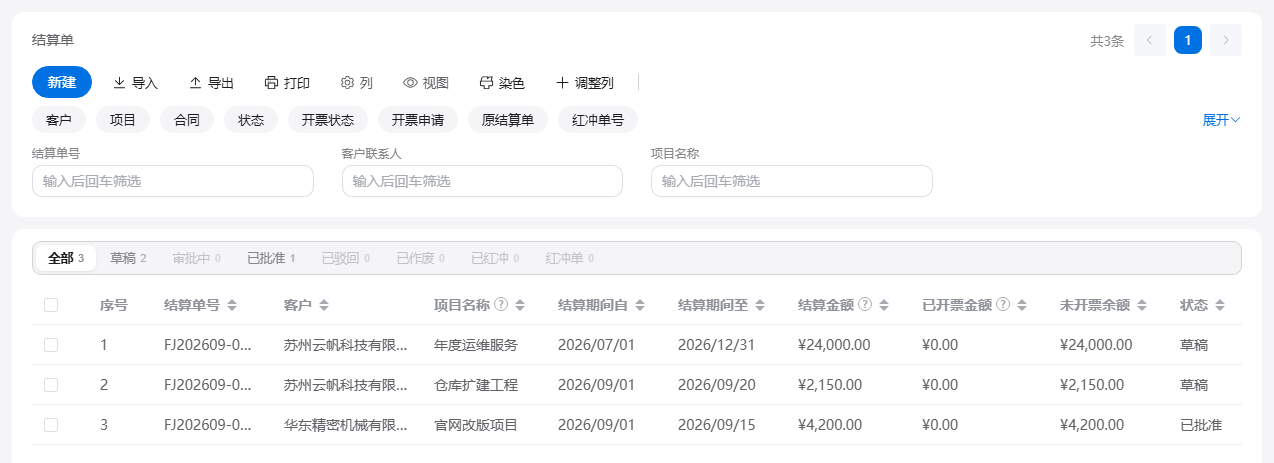Sort by 状态 column sort arrows
This screenshot has height=463, width=1274.
[1220, 305]
